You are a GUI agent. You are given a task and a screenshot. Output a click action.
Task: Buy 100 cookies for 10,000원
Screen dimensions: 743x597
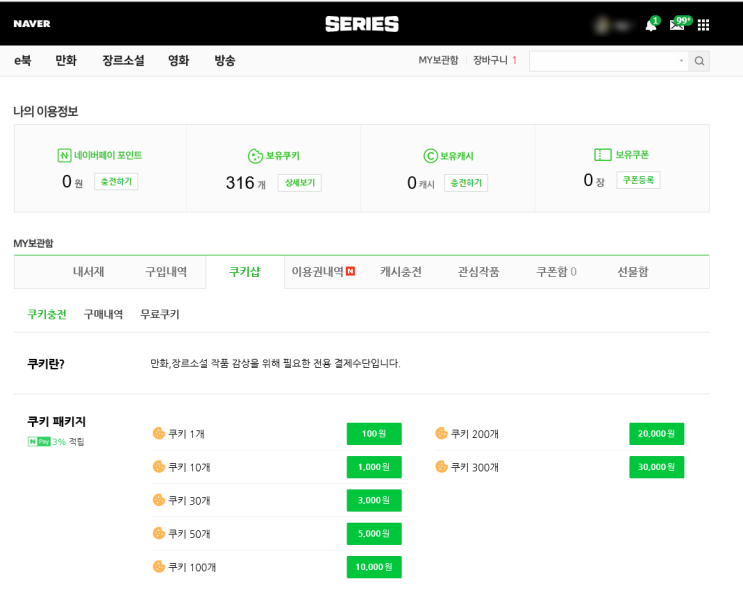coord(374,567)
